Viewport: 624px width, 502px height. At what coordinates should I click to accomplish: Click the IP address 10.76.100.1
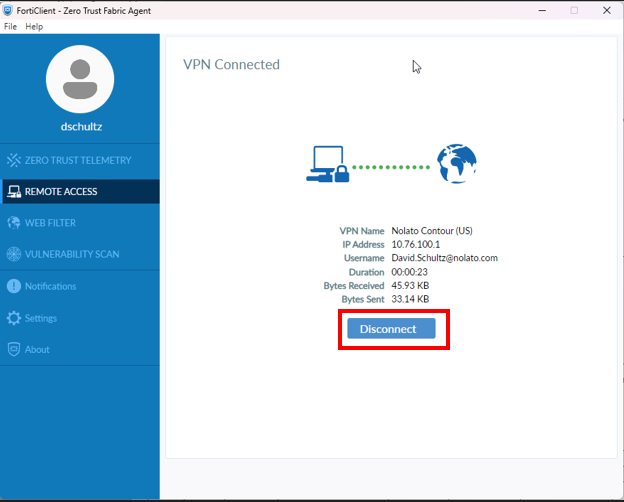coord(415,244)
